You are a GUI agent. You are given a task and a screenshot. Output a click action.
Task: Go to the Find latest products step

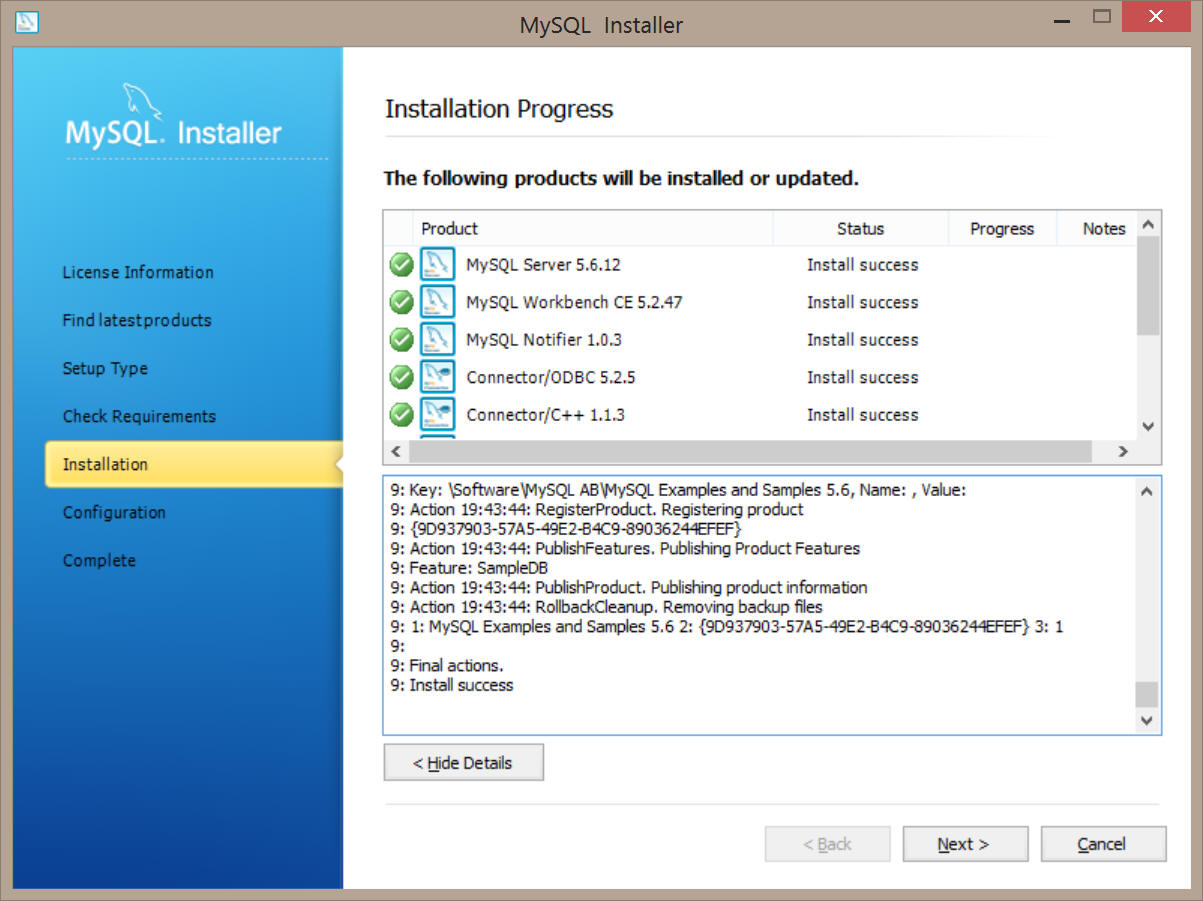click(x=137, y=320)
